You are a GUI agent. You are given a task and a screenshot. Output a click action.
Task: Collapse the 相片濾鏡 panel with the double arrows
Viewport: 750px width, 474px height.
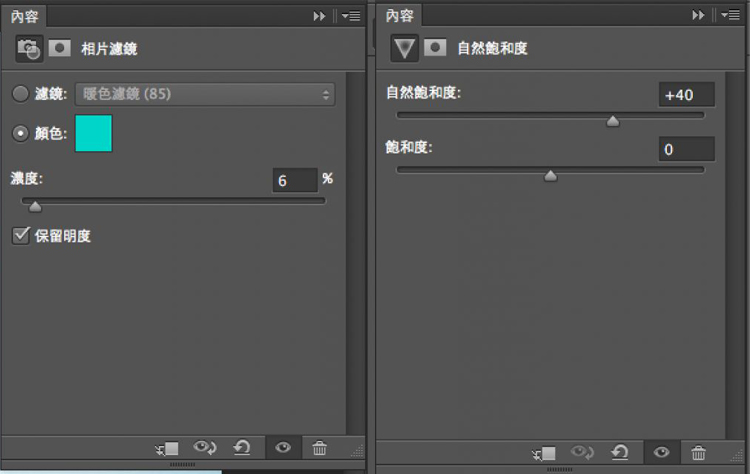[x=319, y=17]
